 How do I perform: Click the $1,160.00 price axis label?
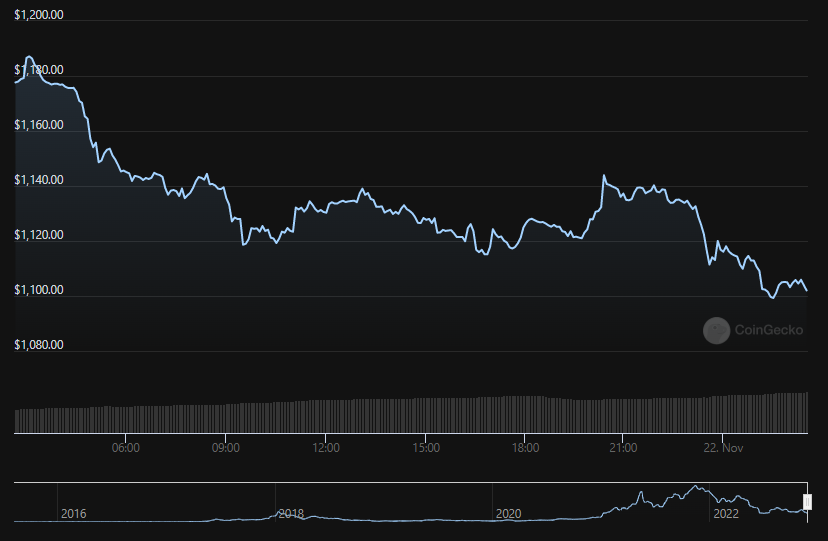click(x=39, y=125)
